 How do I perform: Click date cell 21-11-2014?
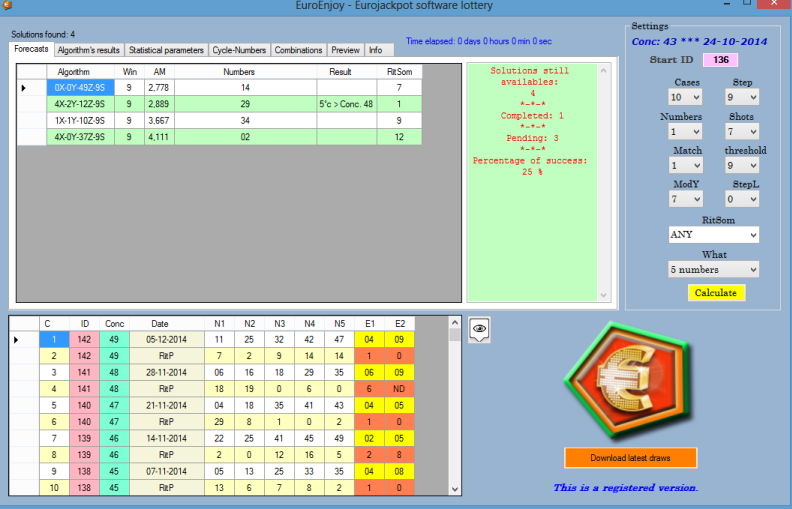(167, 405)
